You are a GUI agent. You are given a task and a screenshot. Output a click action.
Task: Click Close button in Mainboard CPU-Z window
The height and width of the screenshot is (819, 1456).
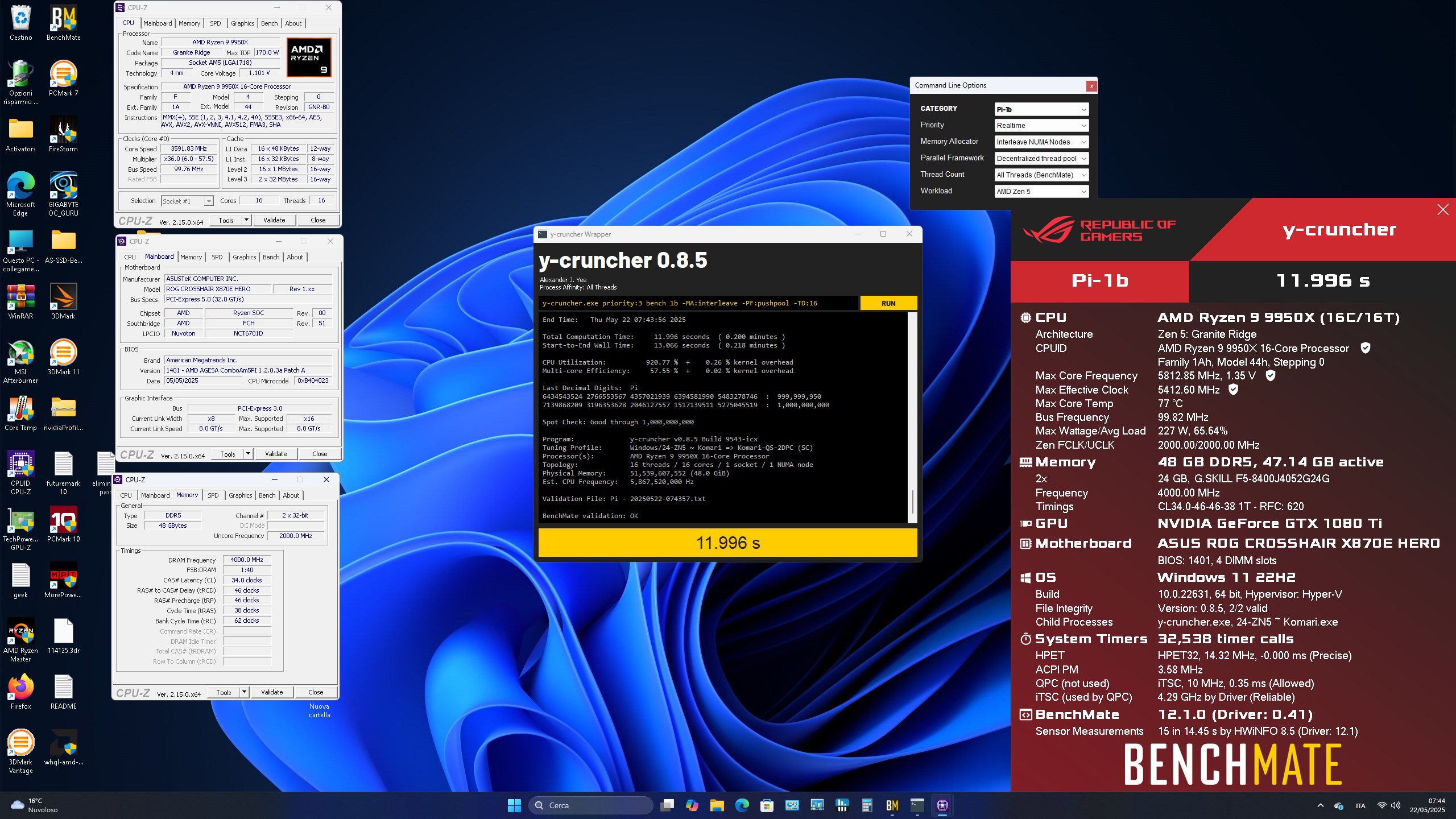[x=320, y=454]
